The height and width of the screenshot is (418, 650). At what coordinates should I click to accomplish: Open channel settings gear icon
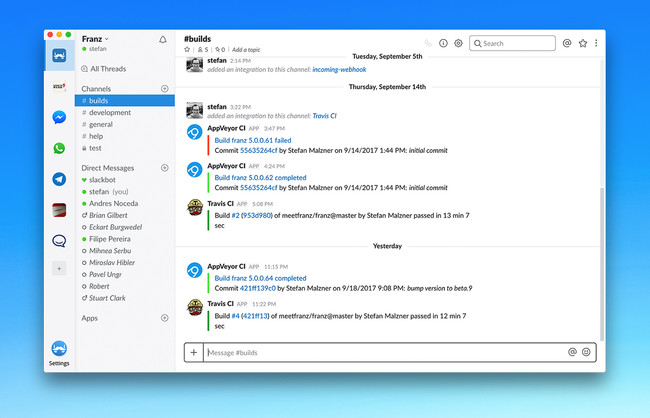(x=458, y=43)
